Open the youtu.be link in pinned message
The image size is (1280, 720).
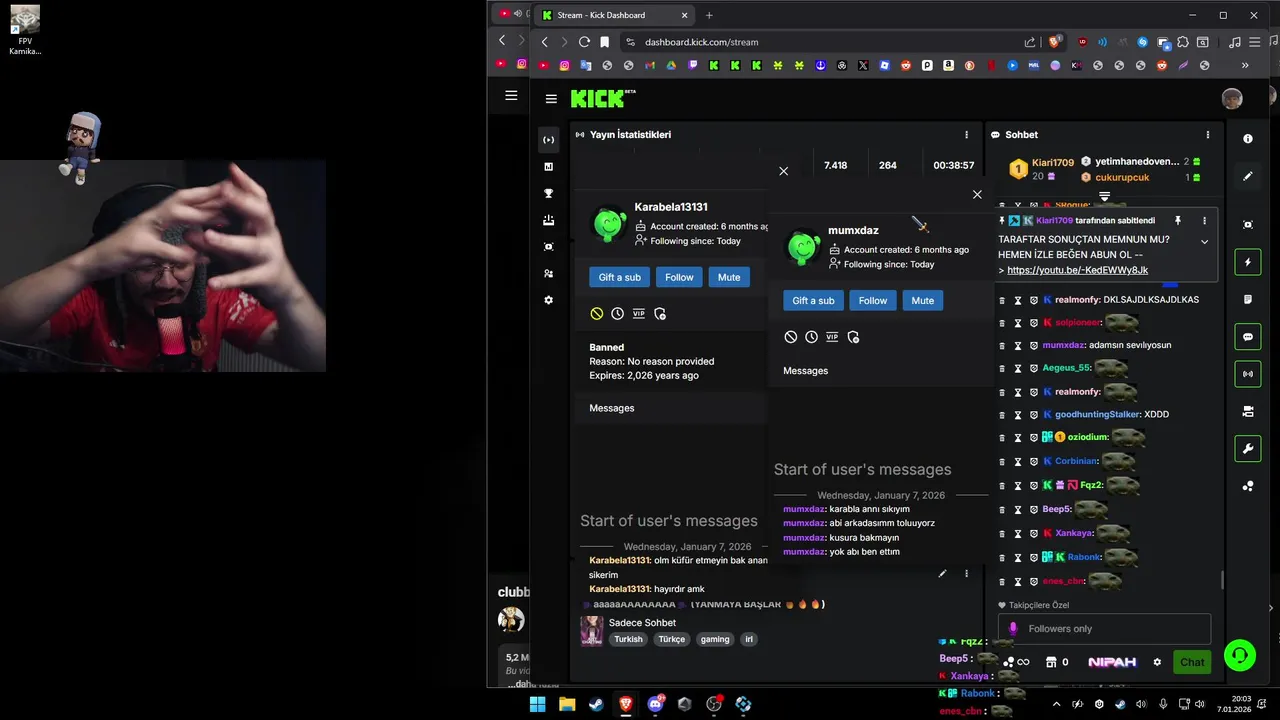point(1077,270)
